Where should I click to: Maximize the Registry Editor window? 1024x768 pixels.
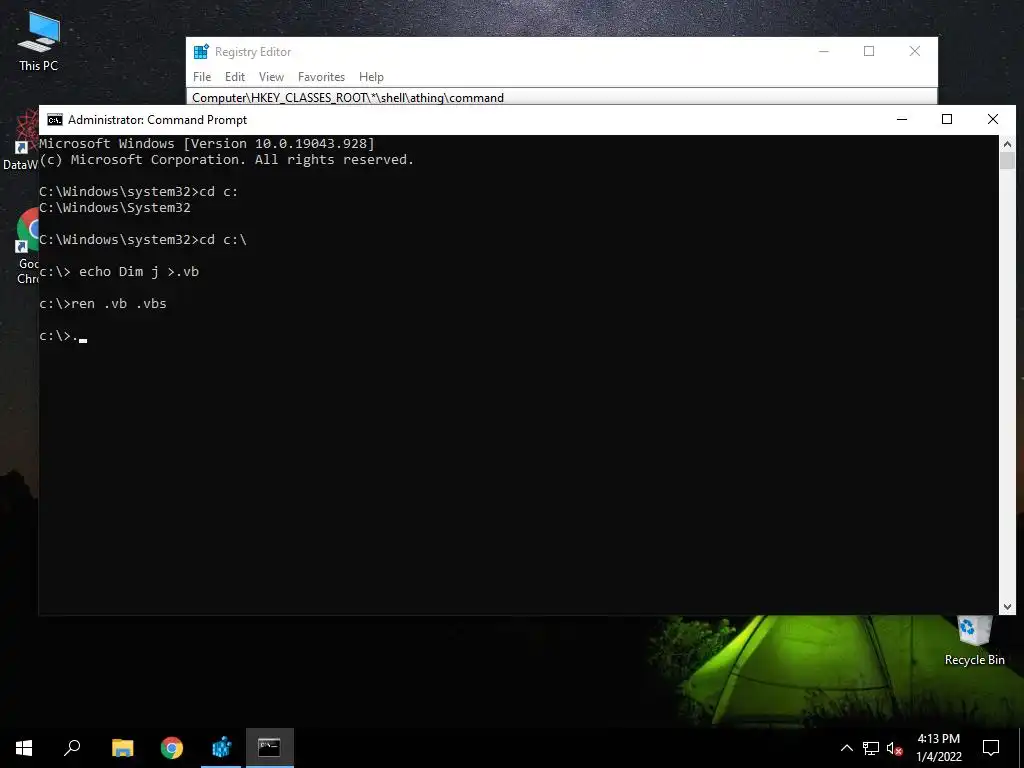click(869, 52)
